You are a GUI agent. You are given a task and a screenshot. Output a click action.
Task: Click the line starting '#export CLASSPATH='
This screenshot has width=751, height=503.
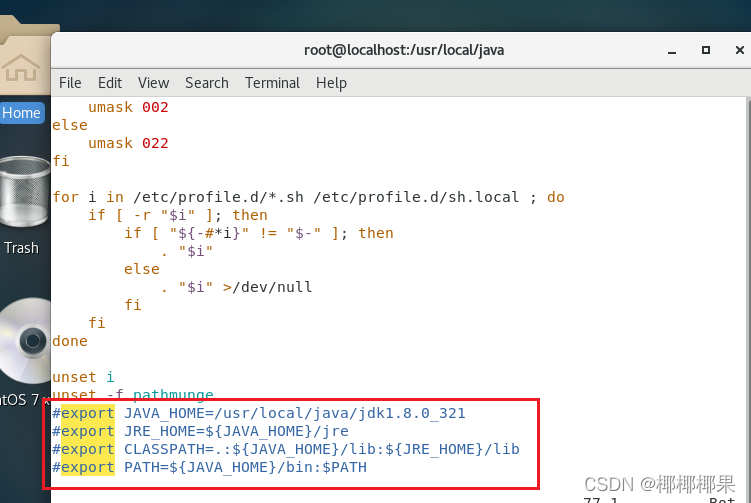tap(286, 449)
